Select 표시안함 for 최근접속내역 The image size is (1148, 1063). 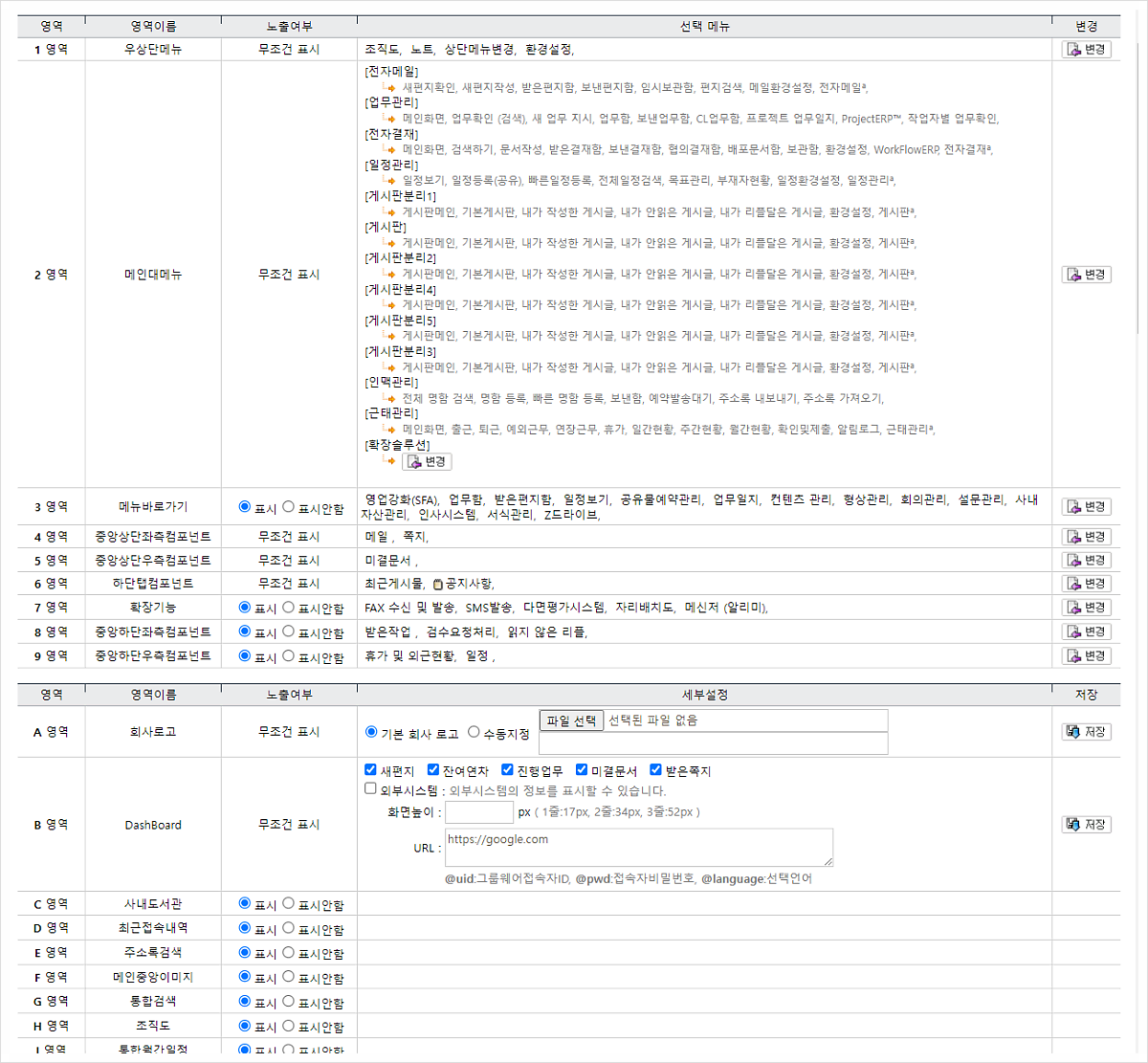pos(289,928)
